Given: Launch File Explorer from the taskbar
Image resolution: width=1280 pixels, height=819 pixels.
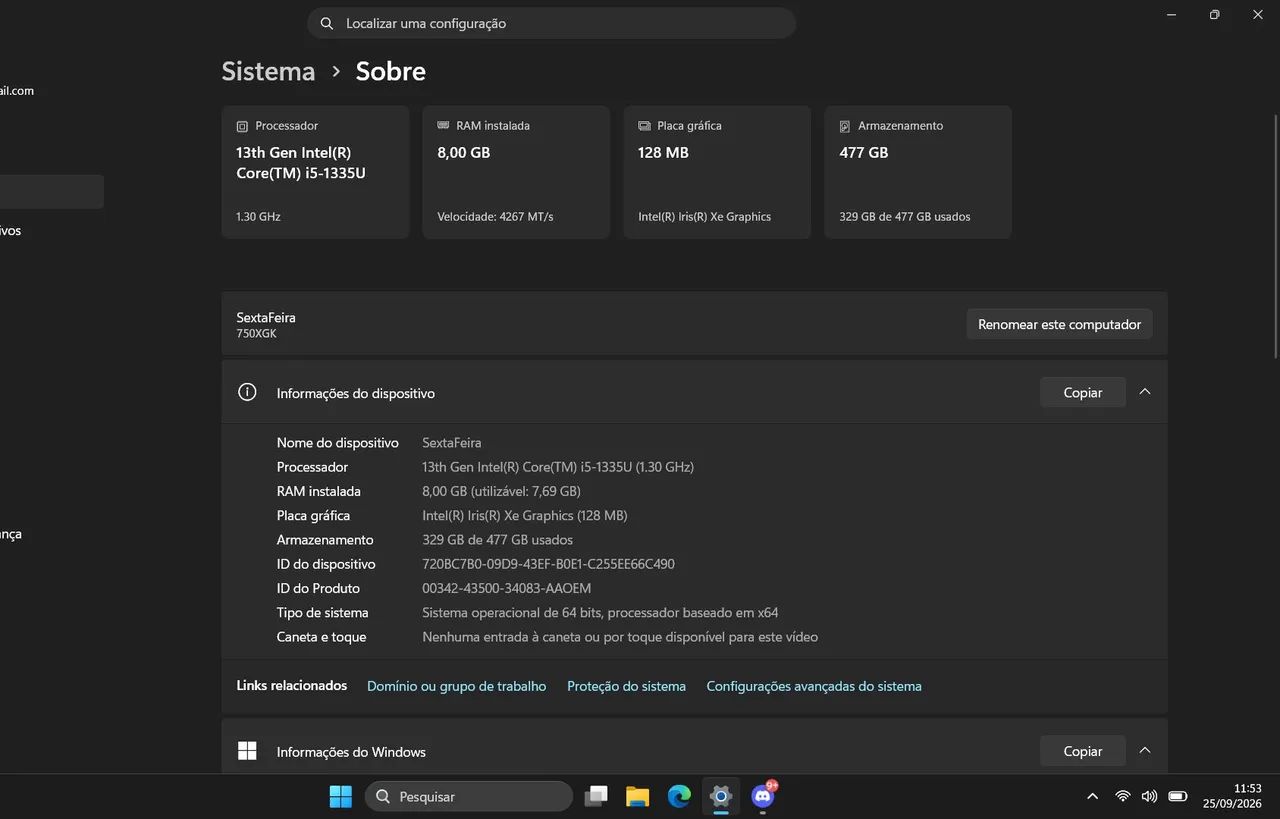Looking at the screenshot, I should (637, 796).
